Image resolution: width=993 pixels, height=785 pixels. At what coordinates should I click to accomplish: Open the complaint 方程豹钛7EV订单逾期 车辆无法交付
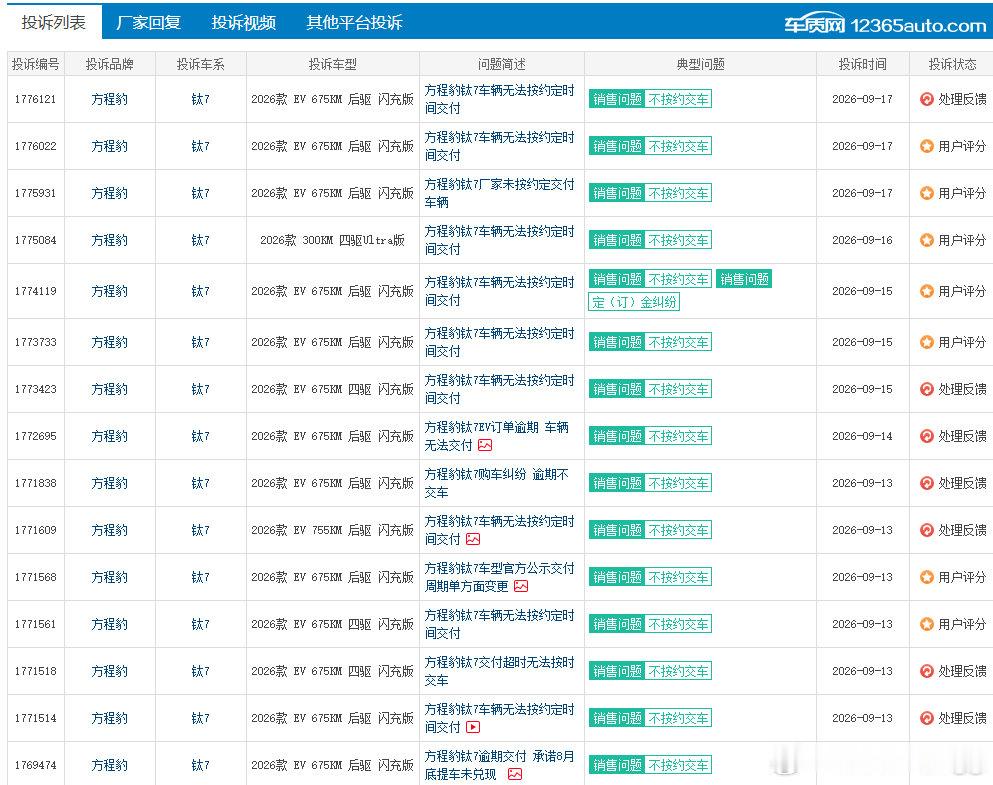pyautogui.click(x=496, y=436)
